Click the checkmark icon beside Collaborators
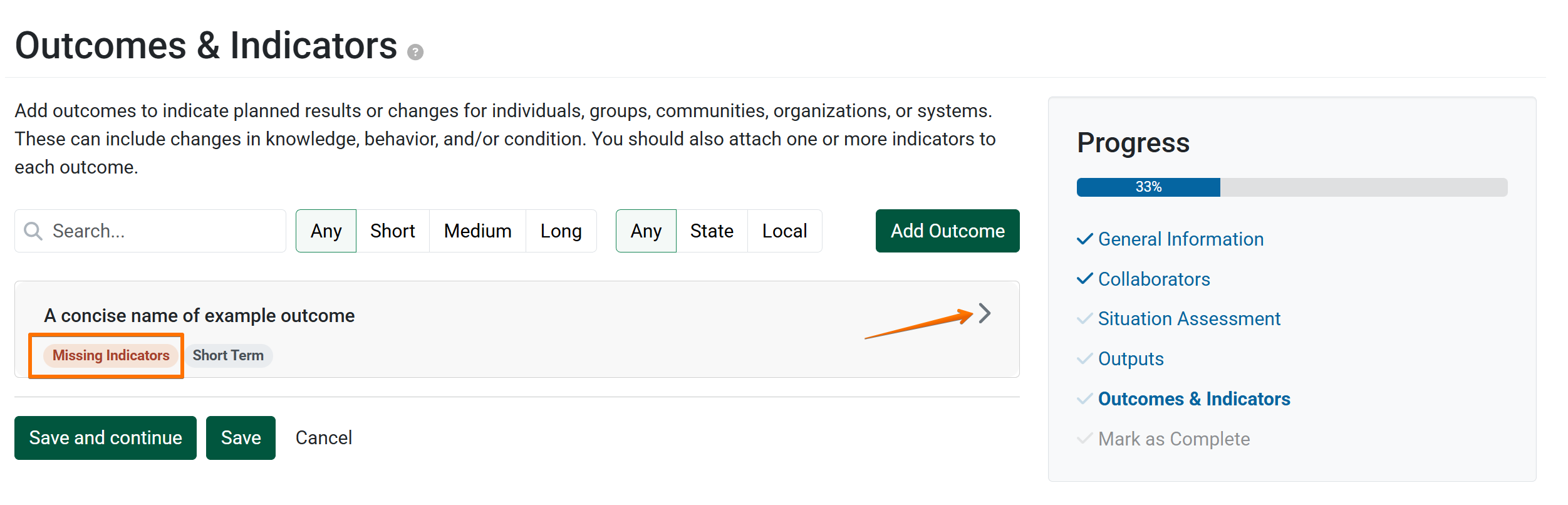The height and width of the screenshot is (505, 1568). (1084, 279)
